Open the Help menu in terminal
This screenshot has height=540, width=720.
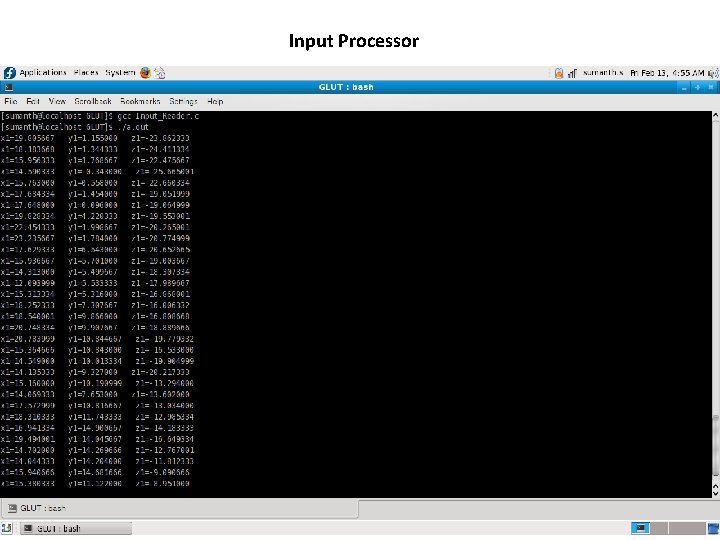tap(215, 101)
